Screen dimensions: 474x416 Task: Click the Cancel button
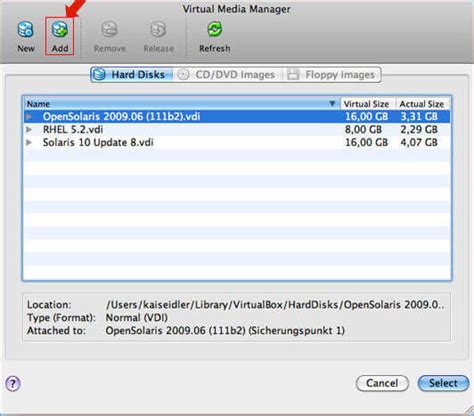382,383
